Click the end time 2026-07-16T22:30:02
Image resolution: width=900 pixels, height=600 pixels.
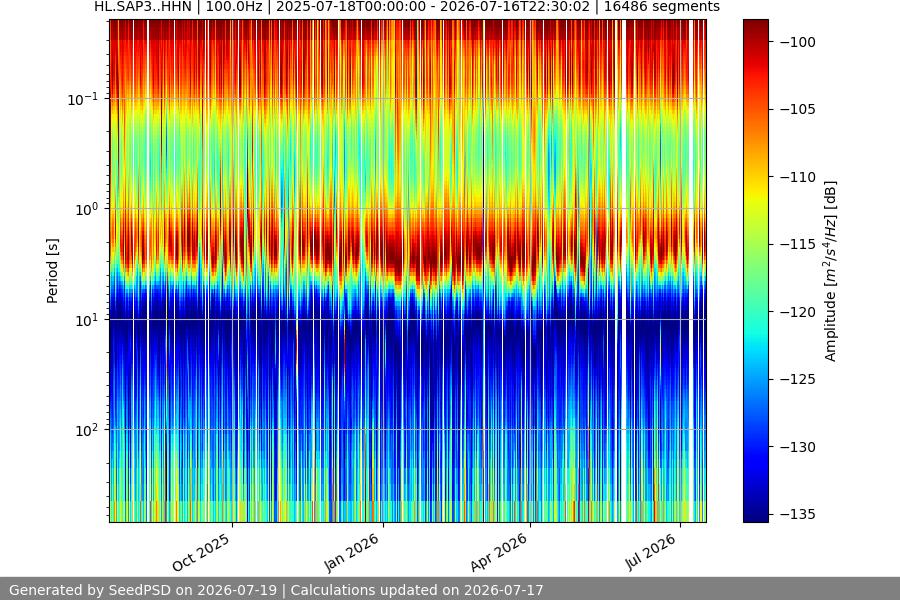click(515, 7)
